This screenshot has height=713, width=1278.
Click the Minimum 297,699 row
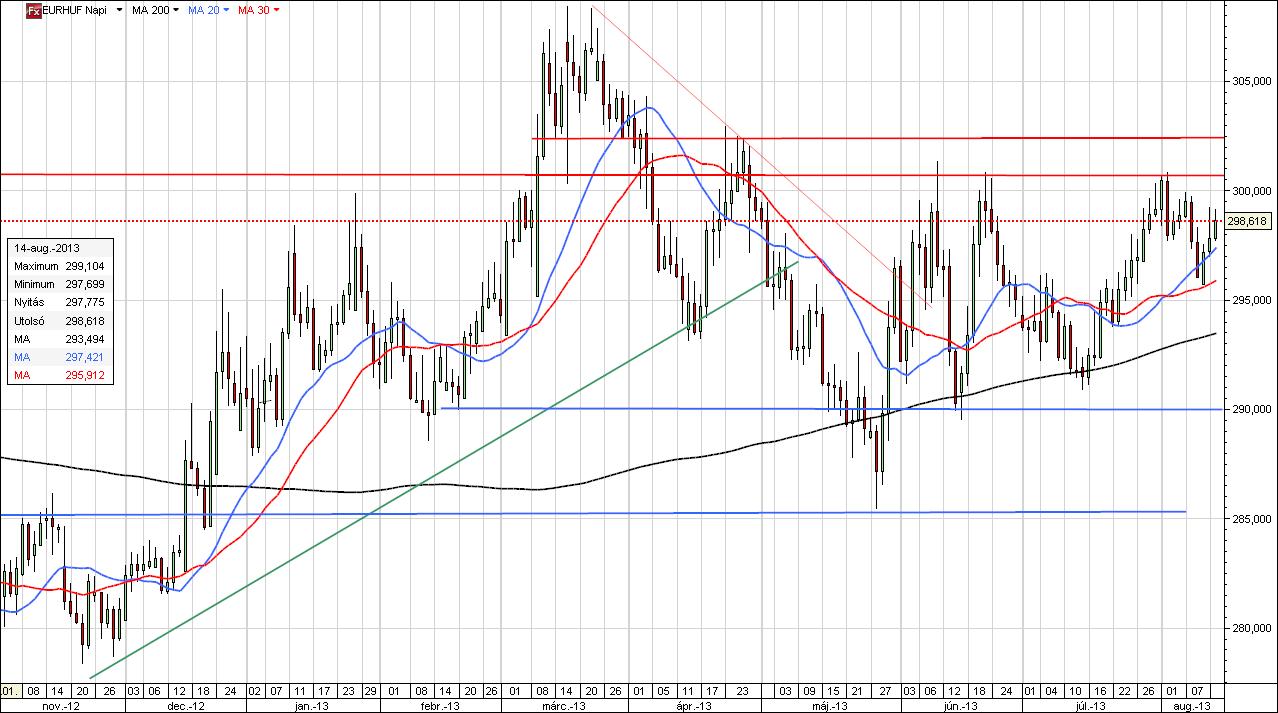58,284
